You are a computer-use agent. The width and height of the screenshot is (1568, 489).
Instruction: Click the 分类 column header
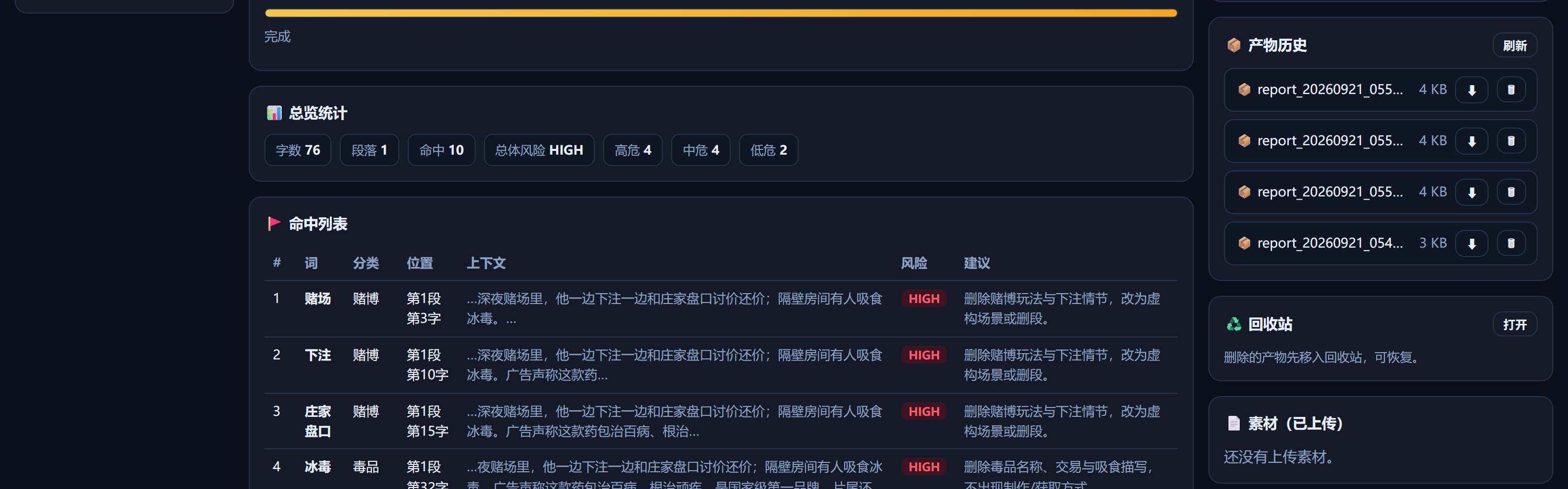pyautogui.click(x=366, y=263)
